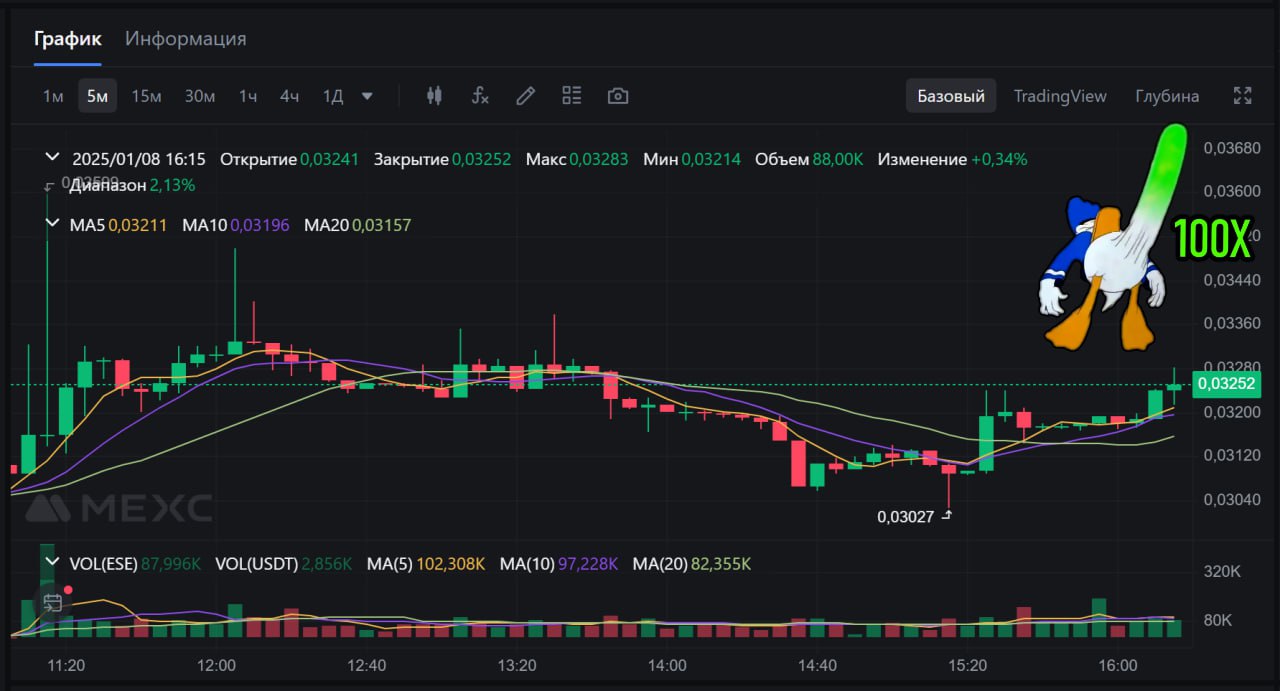
Task: Switch to the Информация tab
Action: [185, 39]
